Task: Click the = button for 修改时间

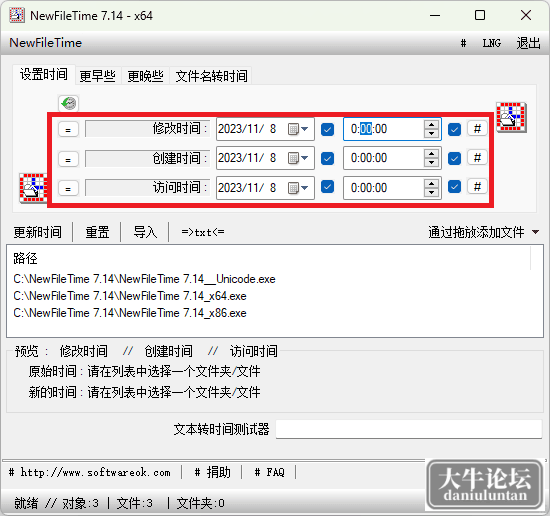Action: coord(68,129)
